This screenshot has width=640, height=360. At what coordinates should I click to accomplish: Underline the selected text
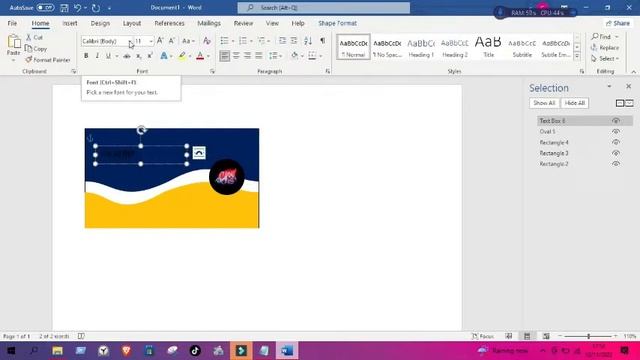click(108, 56)
